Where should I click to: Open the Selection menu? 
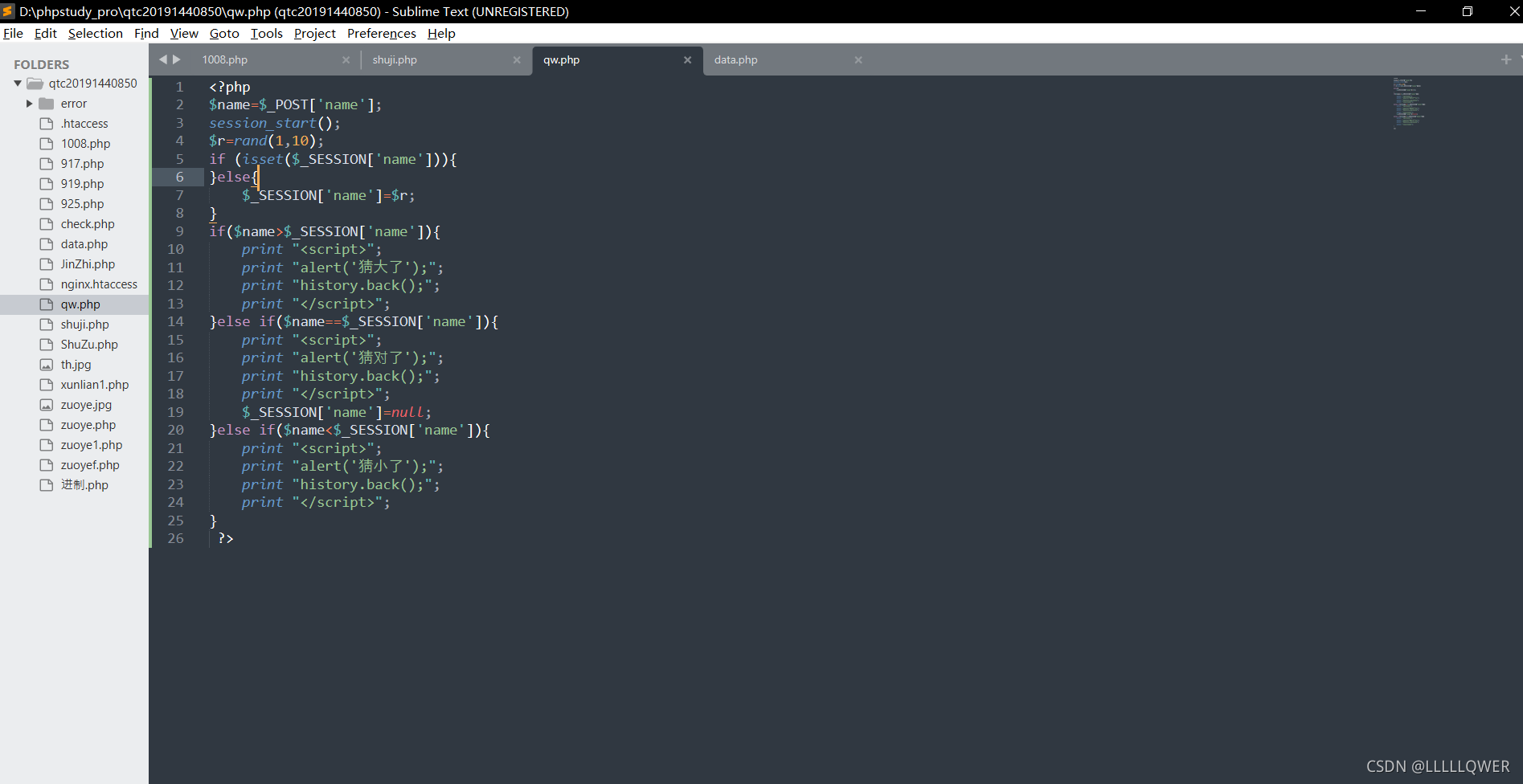[x=95, y=34]
